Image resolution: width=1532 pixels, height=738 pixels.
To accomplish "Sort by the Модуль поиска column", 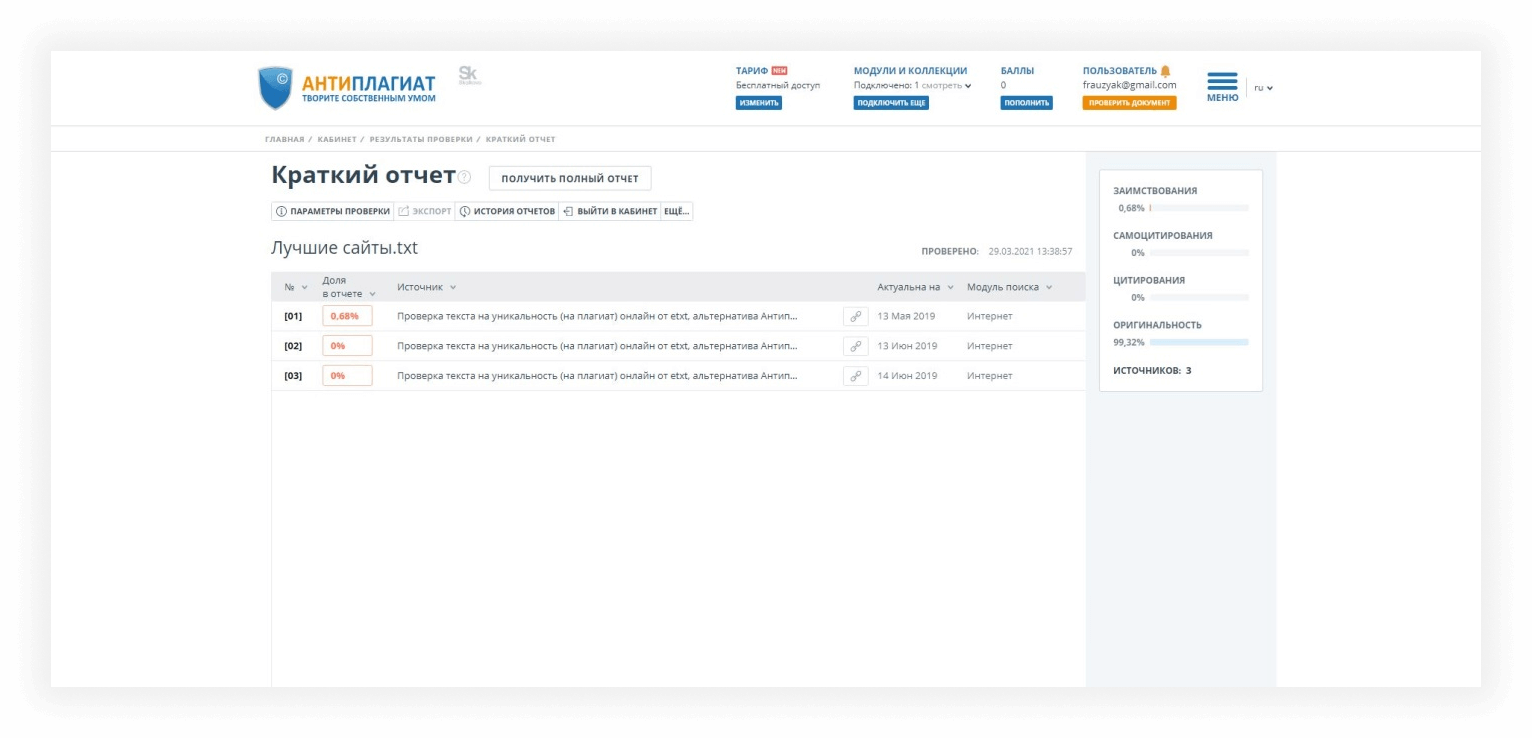I will click(x=1009, y=287).
